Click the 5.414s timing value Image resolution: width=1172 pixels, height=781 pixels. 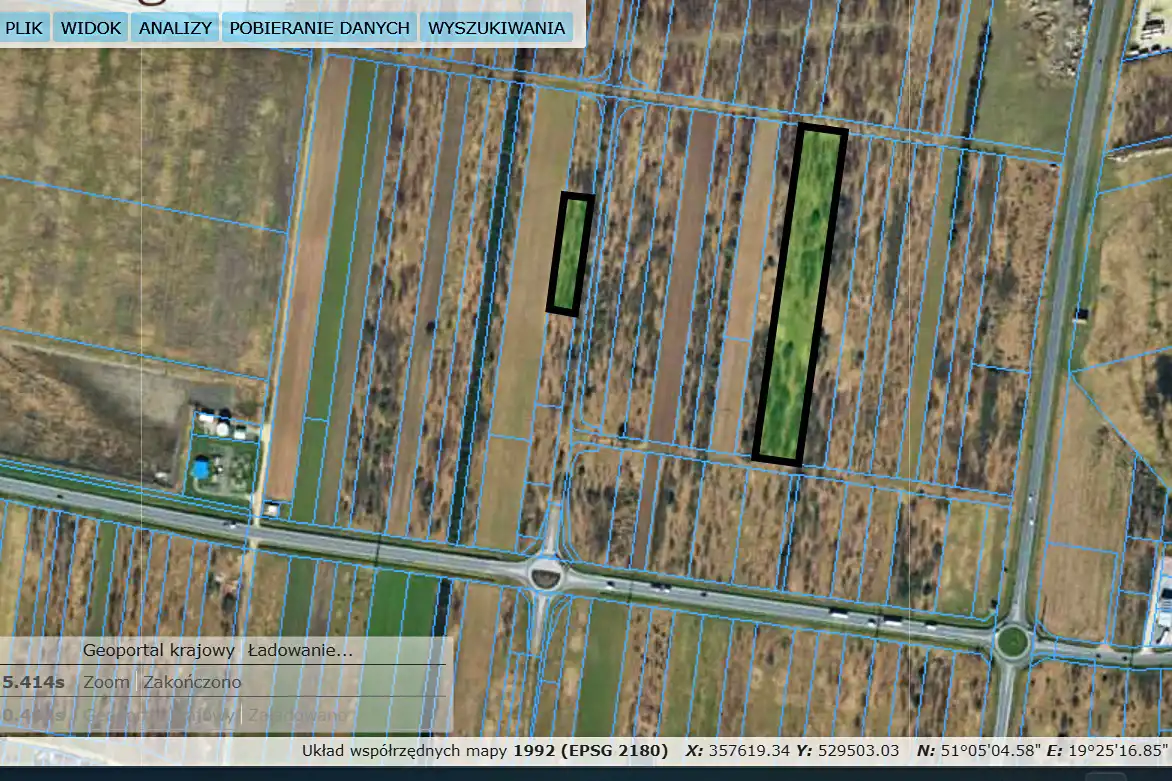tap(34, 682)
